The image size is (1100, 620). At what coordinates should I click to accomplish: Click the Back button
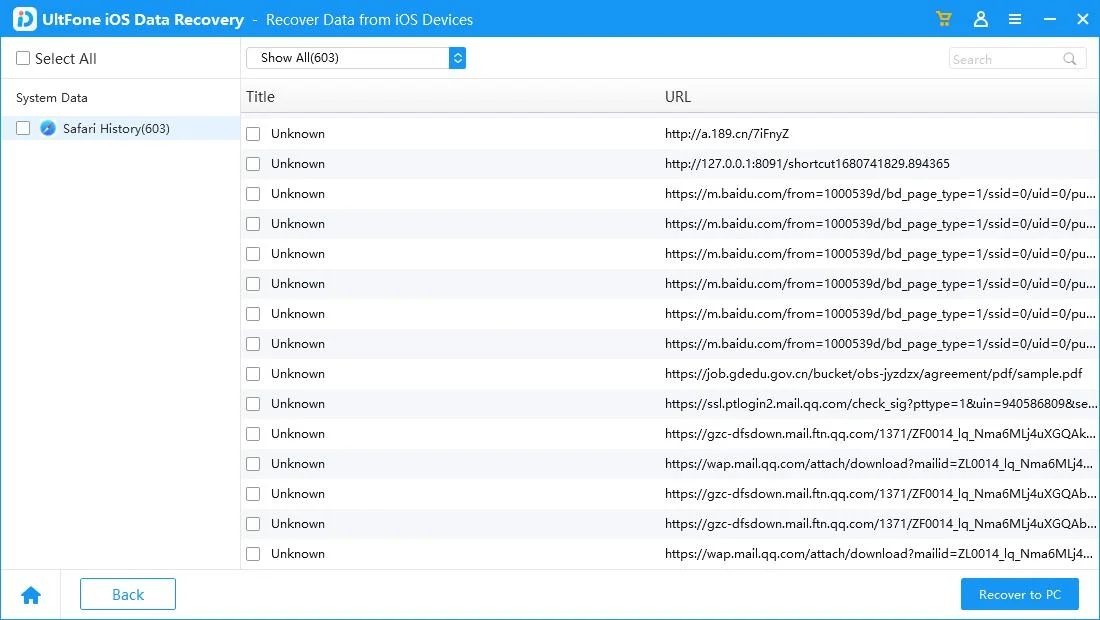pyautogui.click(x=128, y=594)
